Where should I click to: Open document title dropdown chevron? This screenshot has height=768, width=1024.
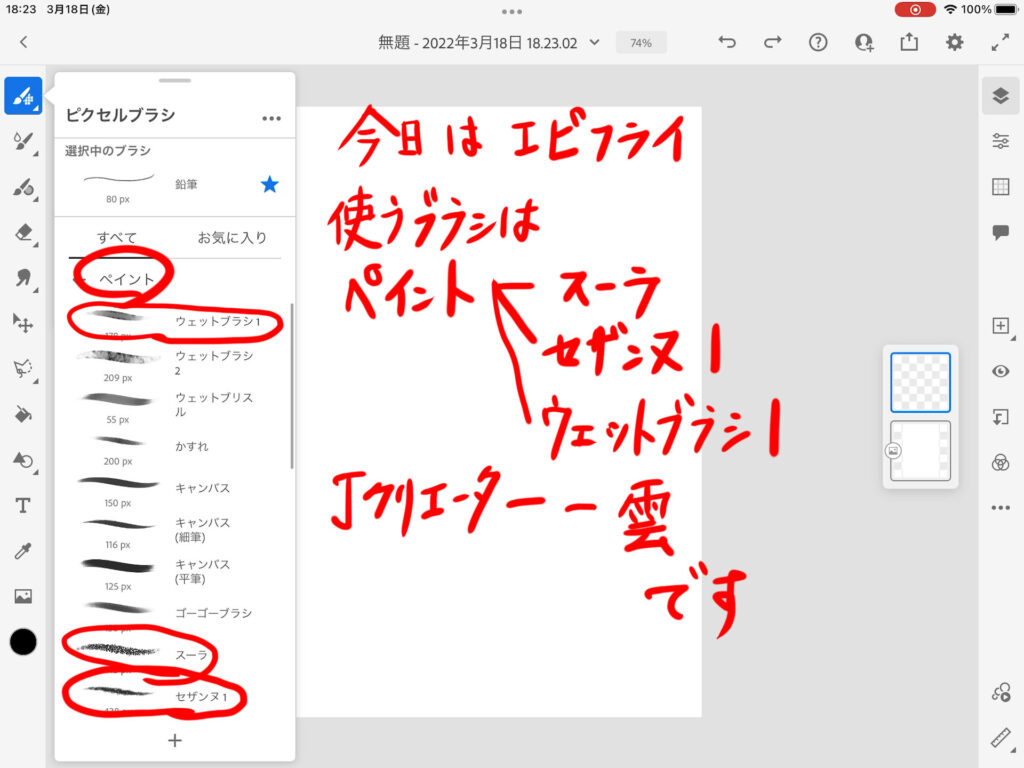[595, 42]
